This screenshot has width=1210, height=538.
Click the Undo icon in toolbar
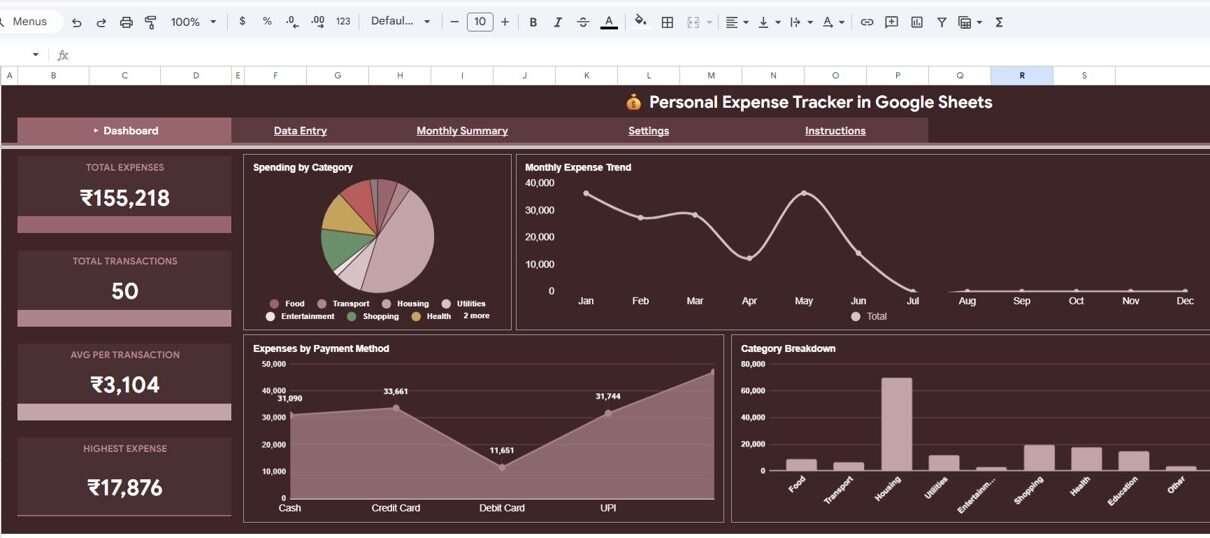(x=77, y=22)
